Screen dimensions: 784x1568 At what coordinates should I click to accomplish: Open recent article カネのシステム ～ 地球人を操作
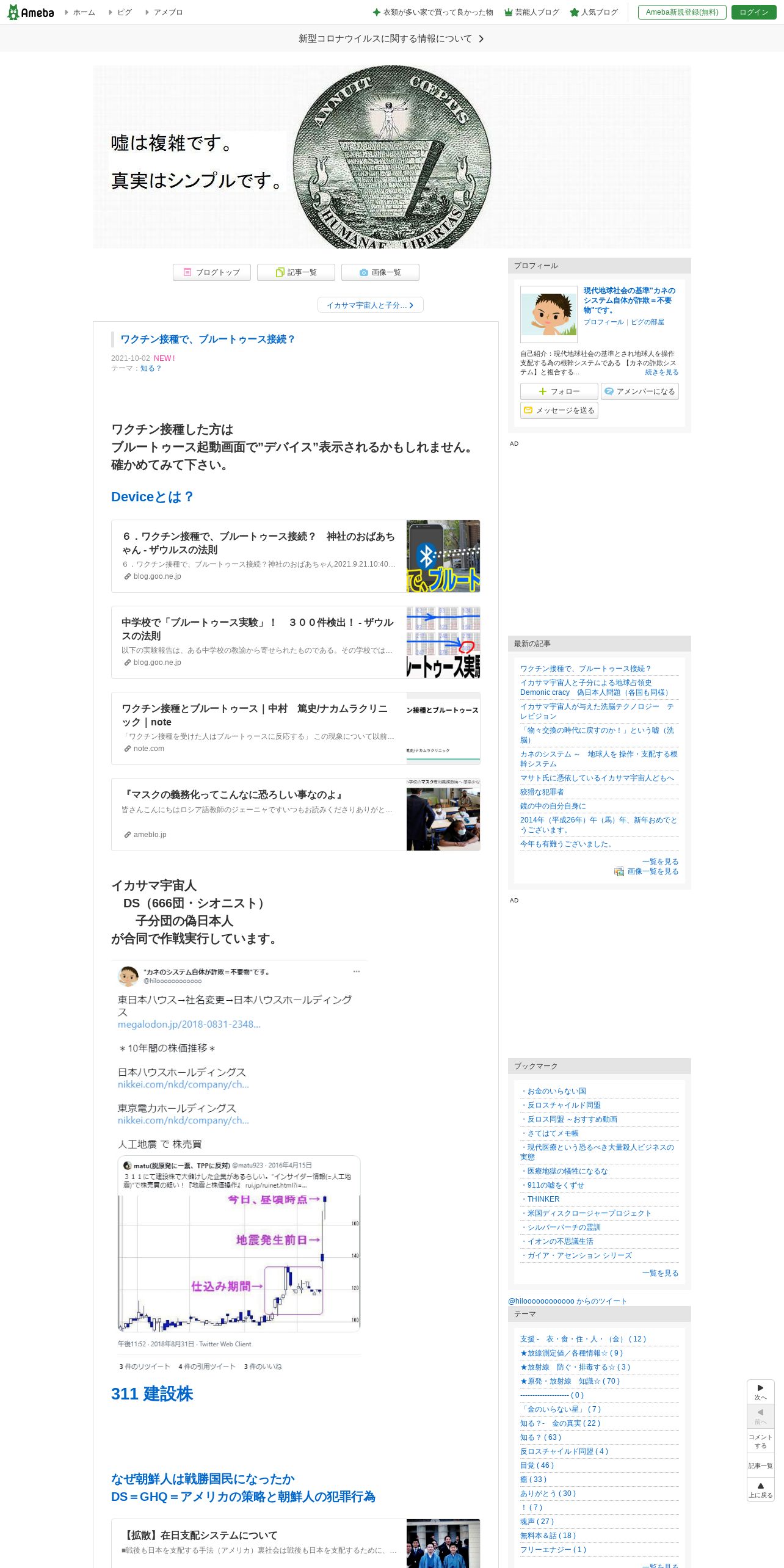click(599, 759)
